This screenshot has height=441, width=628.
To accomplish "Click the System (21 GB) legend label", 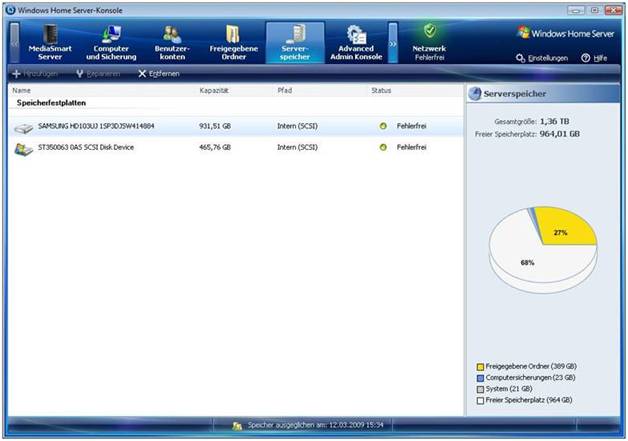I will [509, 389].
